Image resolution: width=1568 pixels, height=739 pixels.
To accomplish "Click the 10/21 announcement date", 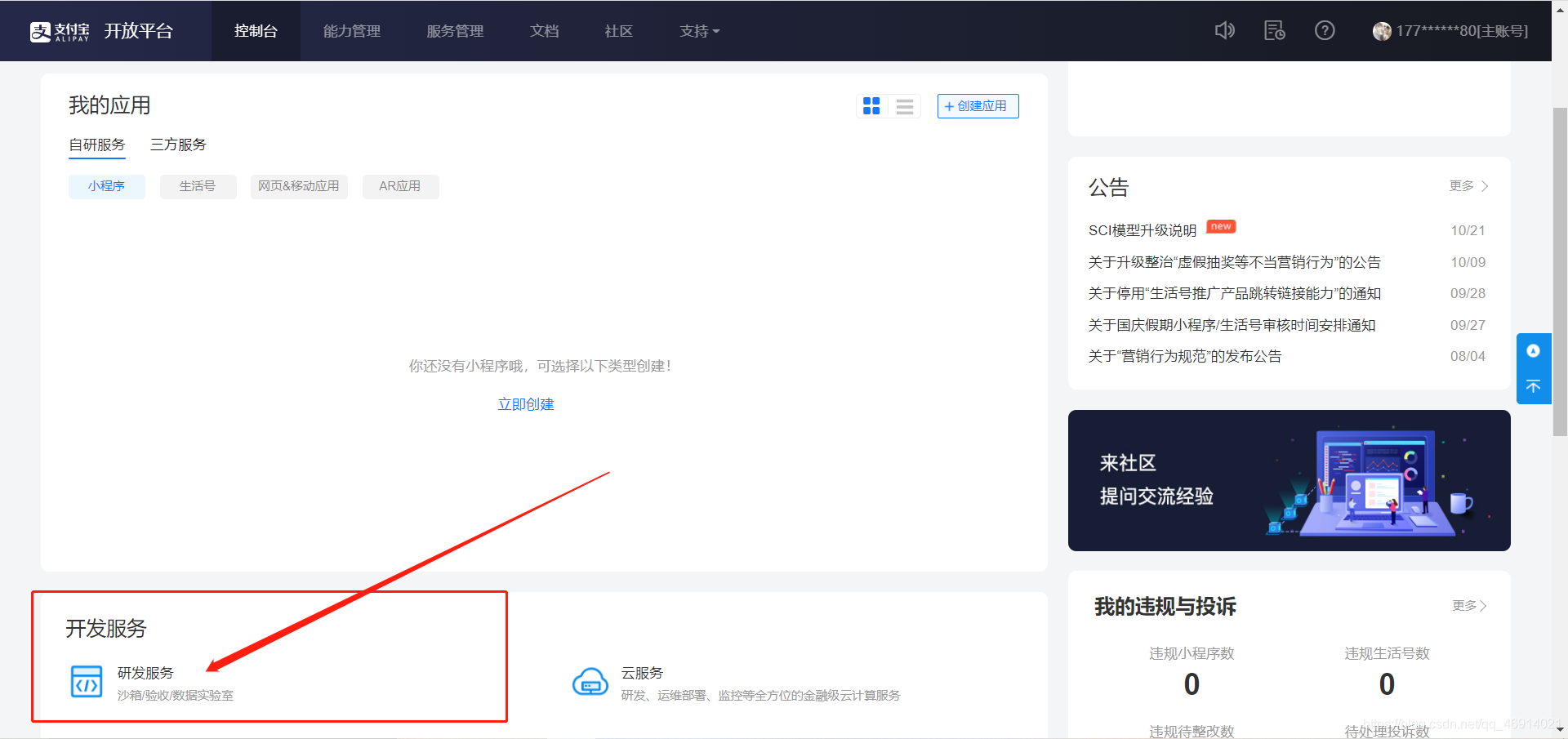I will click(x=1468, y=230).
